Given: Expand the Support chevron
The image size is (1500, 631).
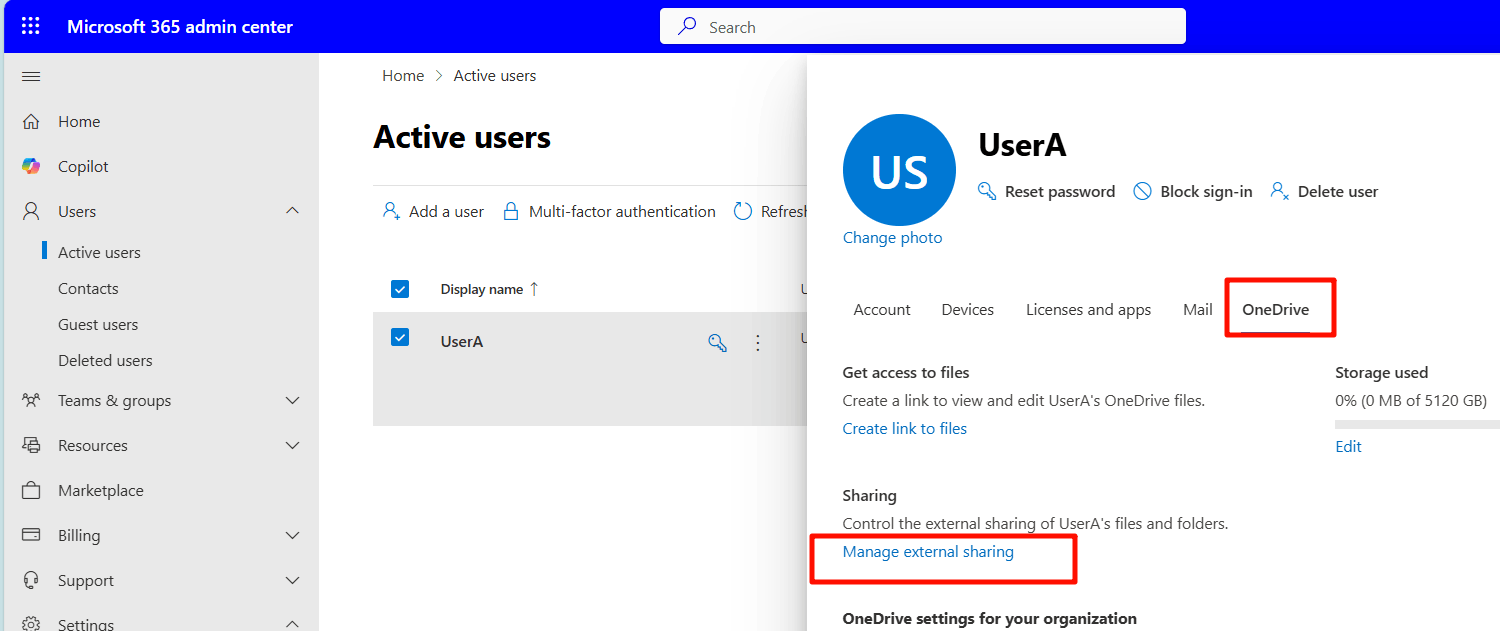Looking at the screenshot, I should pos(292,580).
